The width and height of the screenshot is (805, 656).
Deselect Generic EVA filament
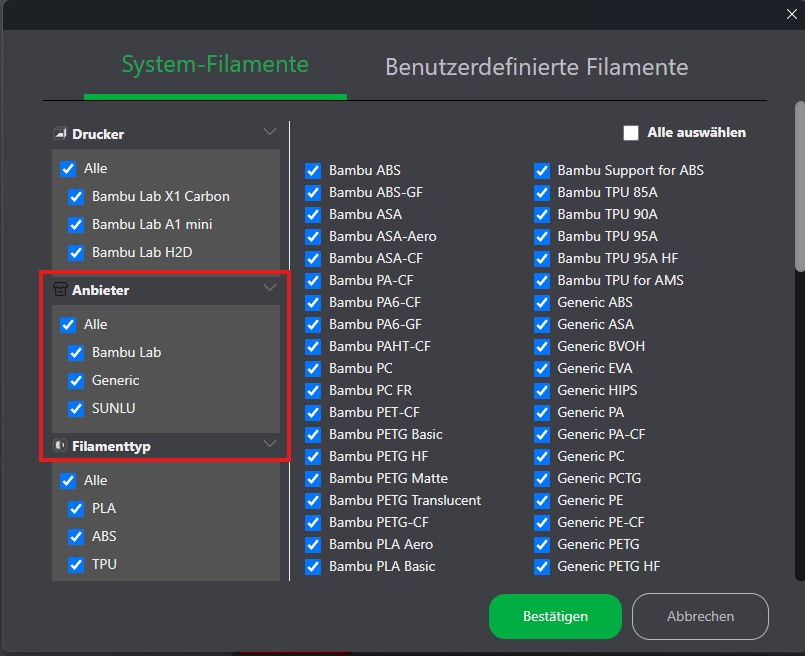point(542,369)
